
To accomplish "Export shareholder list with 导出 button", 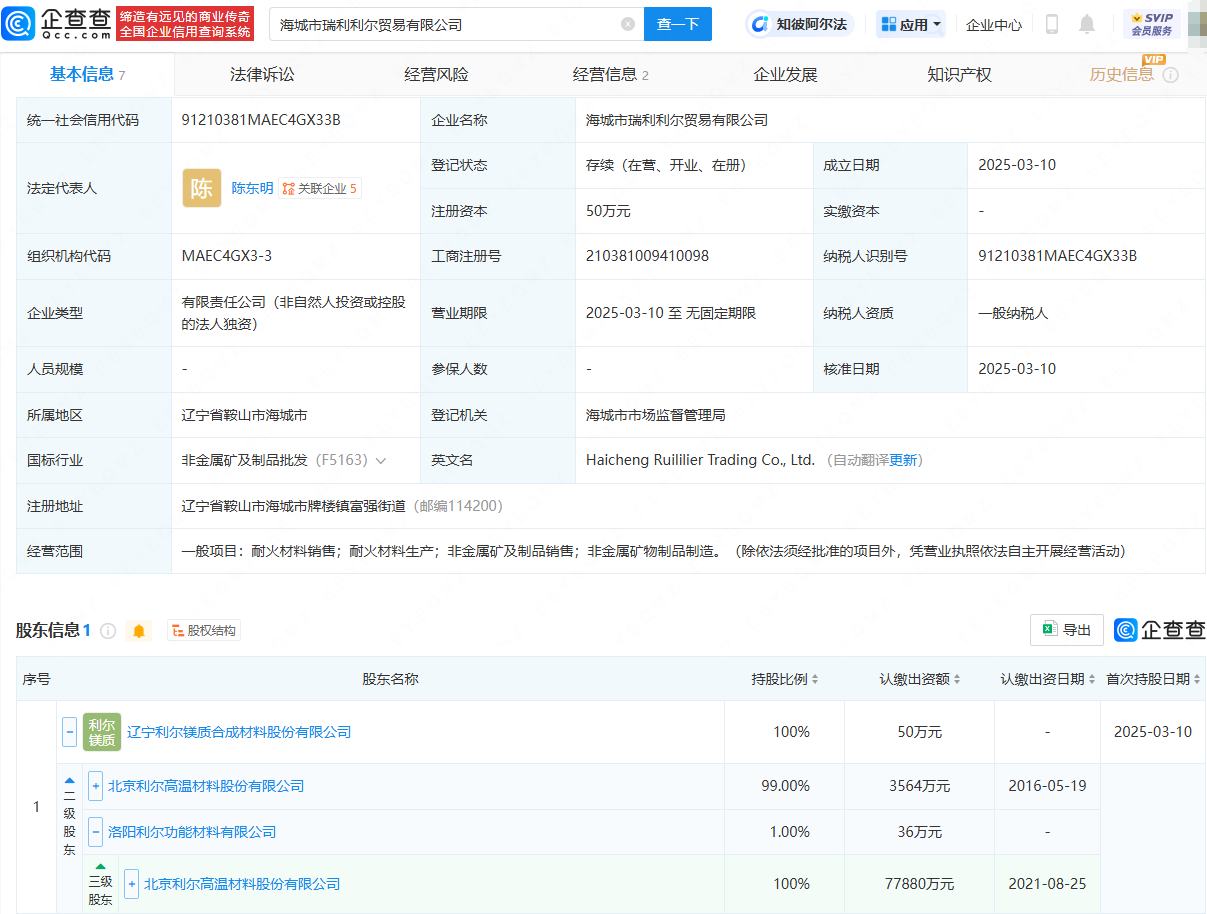I will [x=1066, y=630].
